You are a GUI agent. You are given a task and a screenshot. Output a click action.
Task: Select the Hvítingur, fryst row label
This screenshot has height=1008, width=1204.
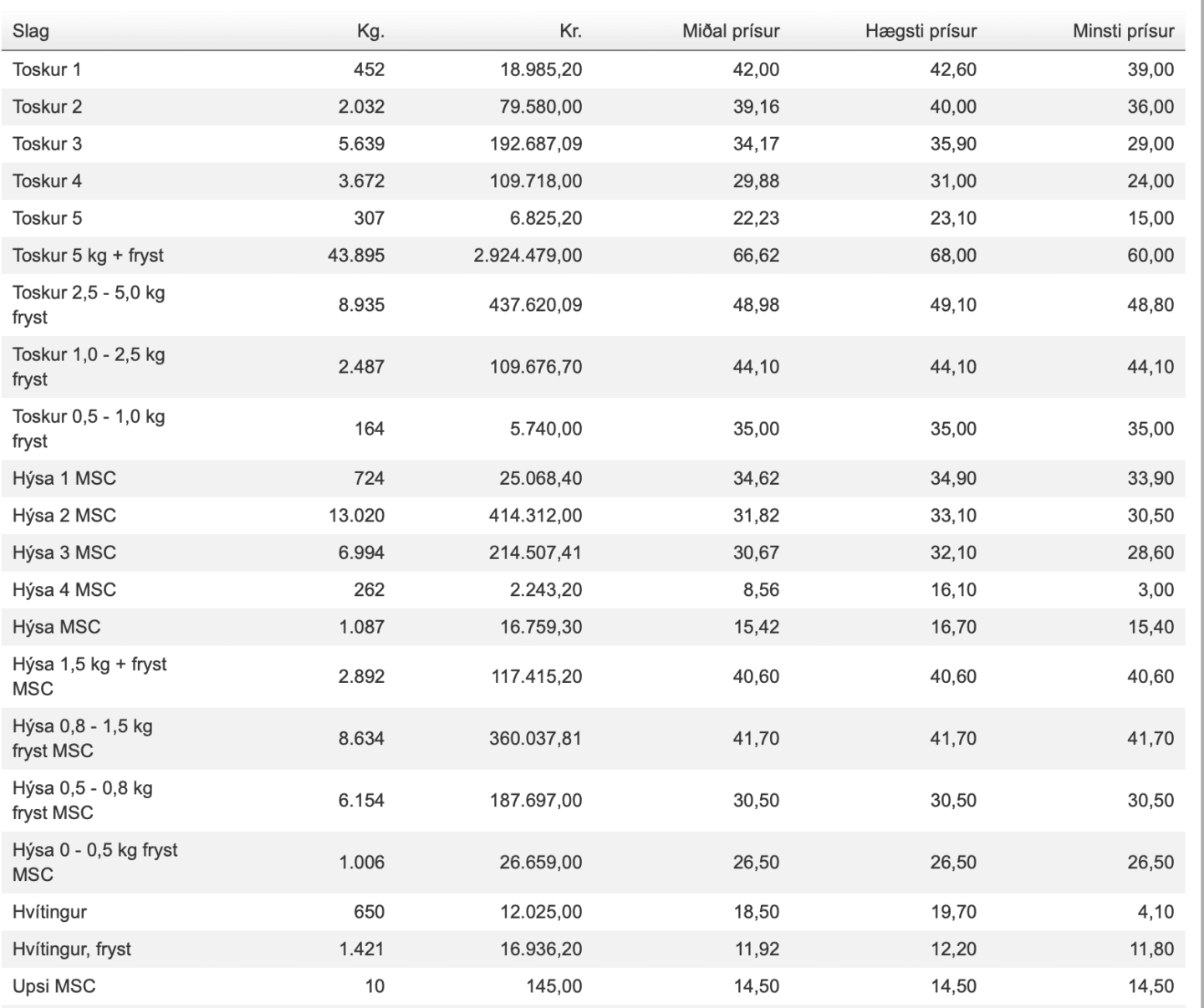[72, 949]
